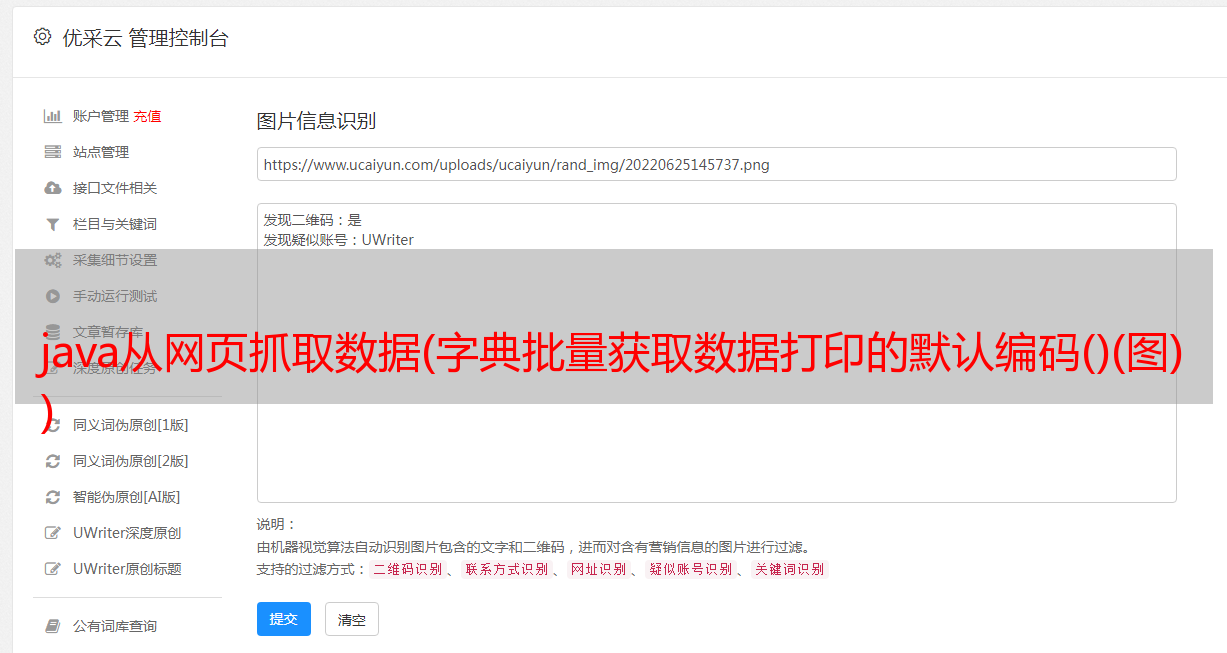Viewport: 1227px width, 653px height.
Task: Click inside the recognition result text area
Action: click(716, 353)
